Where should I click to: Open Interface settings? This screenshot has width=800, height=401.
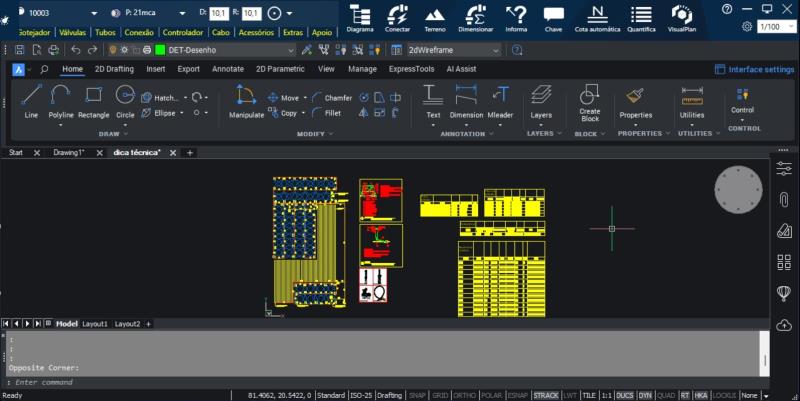click(754, 69)
